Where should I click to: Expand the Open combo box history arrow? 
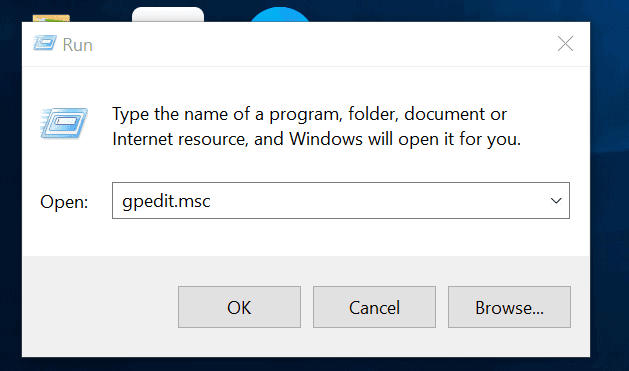click(x=556, y=201)
